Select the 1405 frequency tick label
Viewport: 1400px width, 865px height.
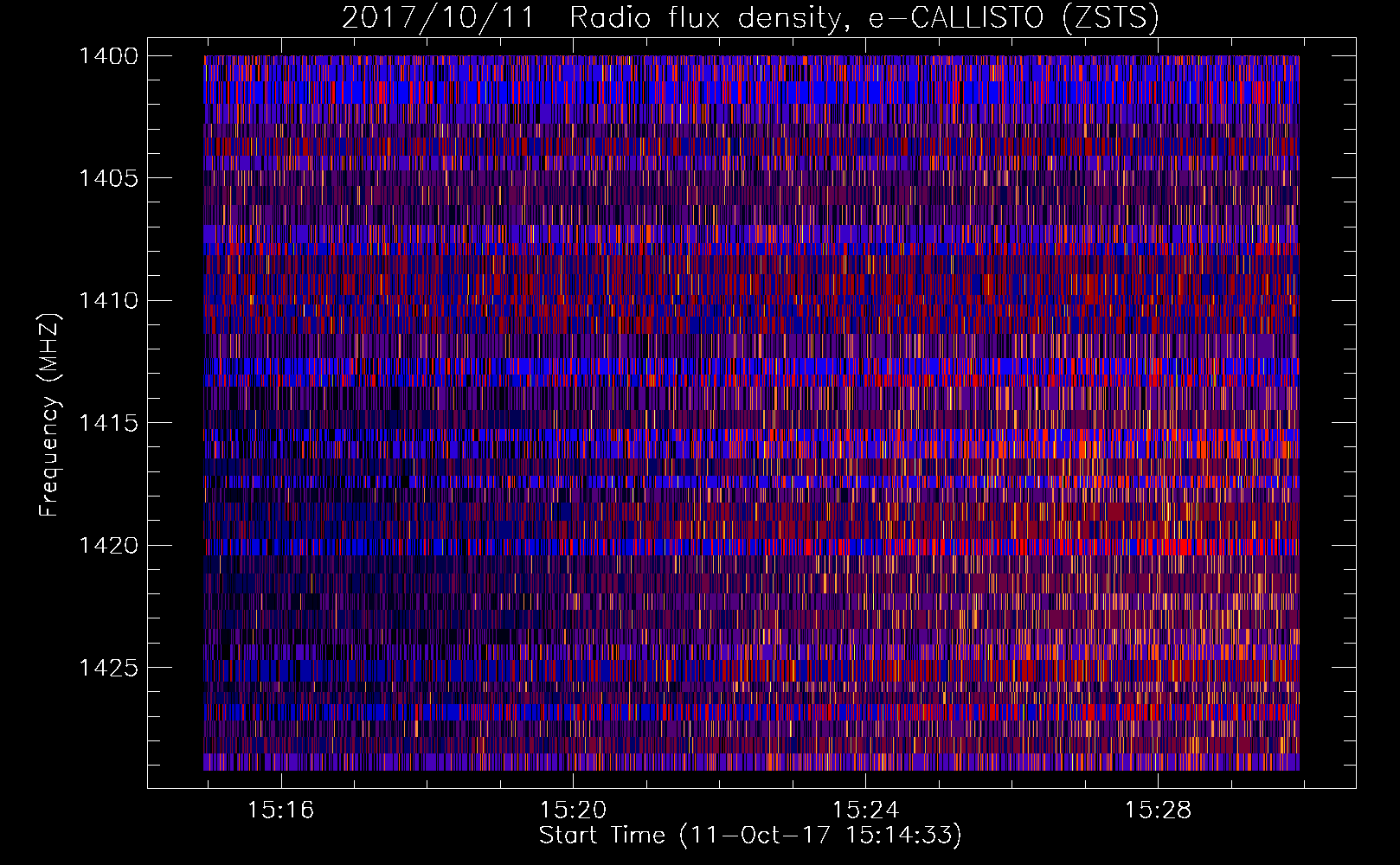pyautogui.click(x=108, y=178)
